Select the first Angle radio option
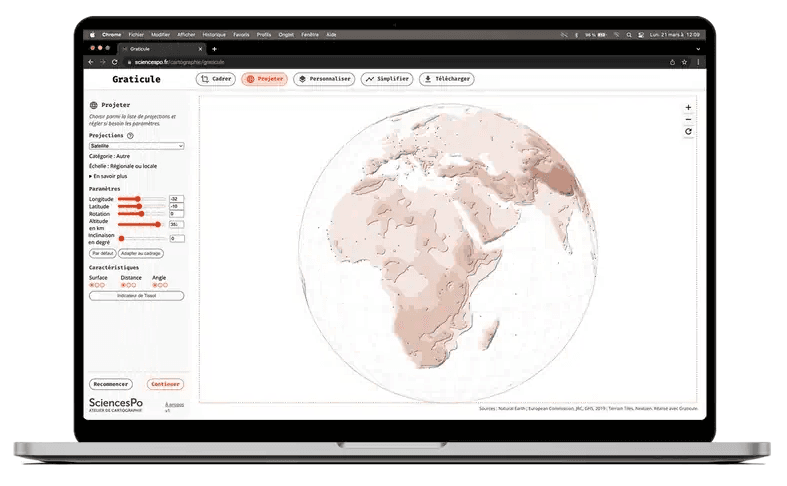 (155, 285)
